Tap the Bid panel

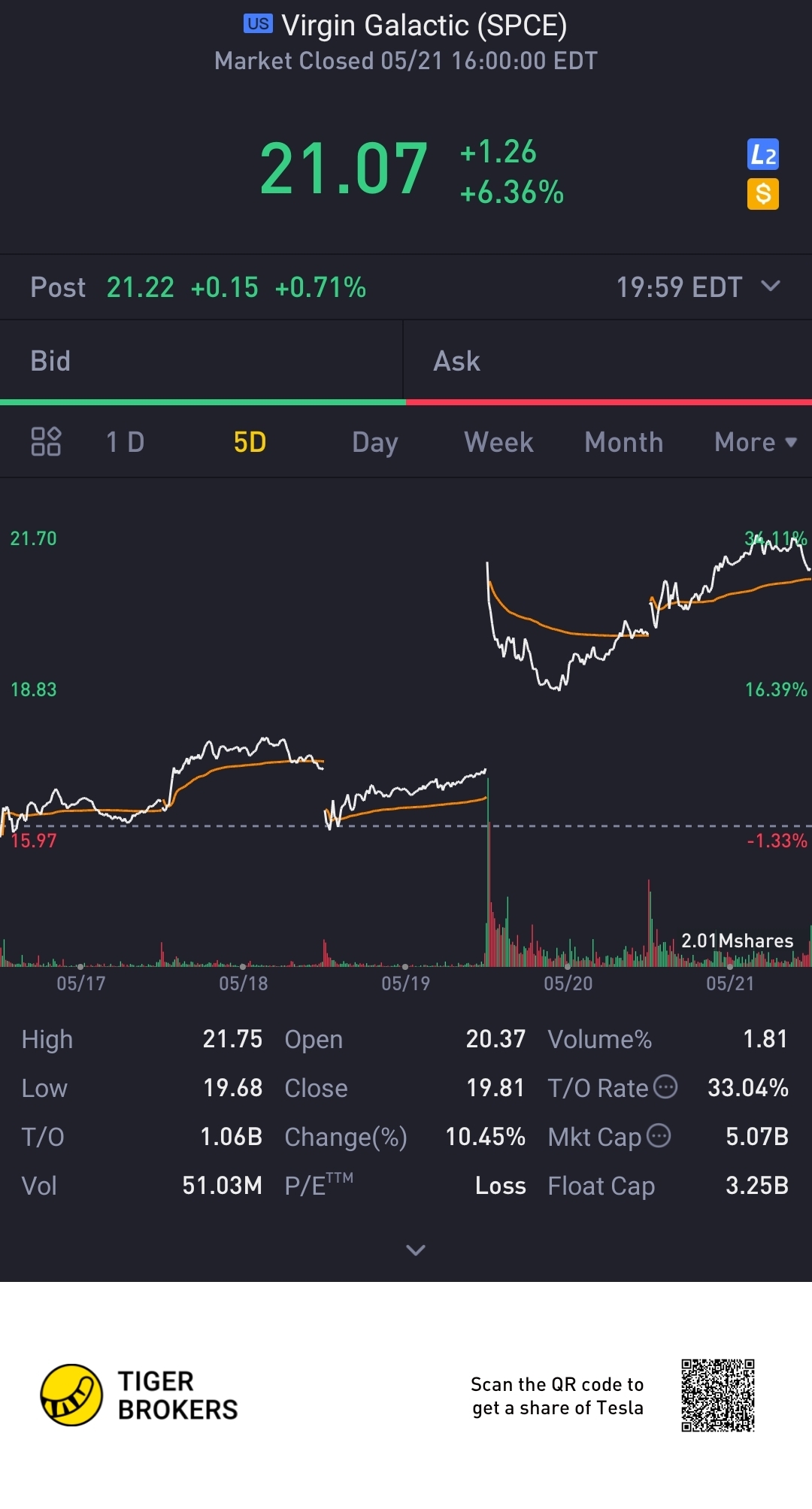[201, 361]
